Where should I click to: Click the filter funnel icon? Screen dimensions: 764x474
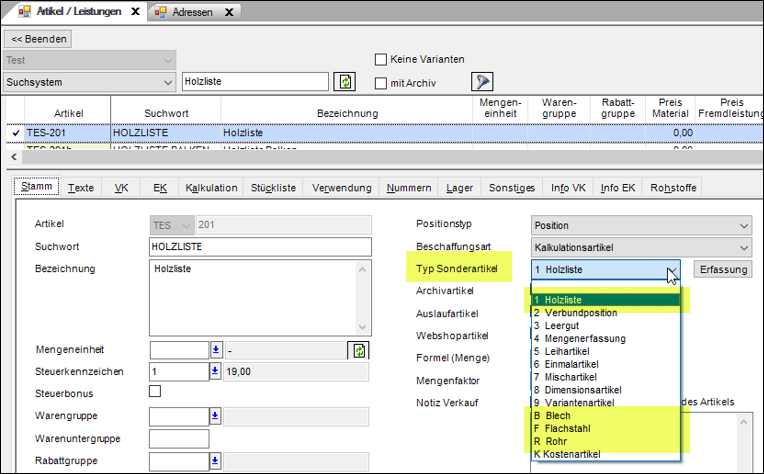(x=483, y=82)
